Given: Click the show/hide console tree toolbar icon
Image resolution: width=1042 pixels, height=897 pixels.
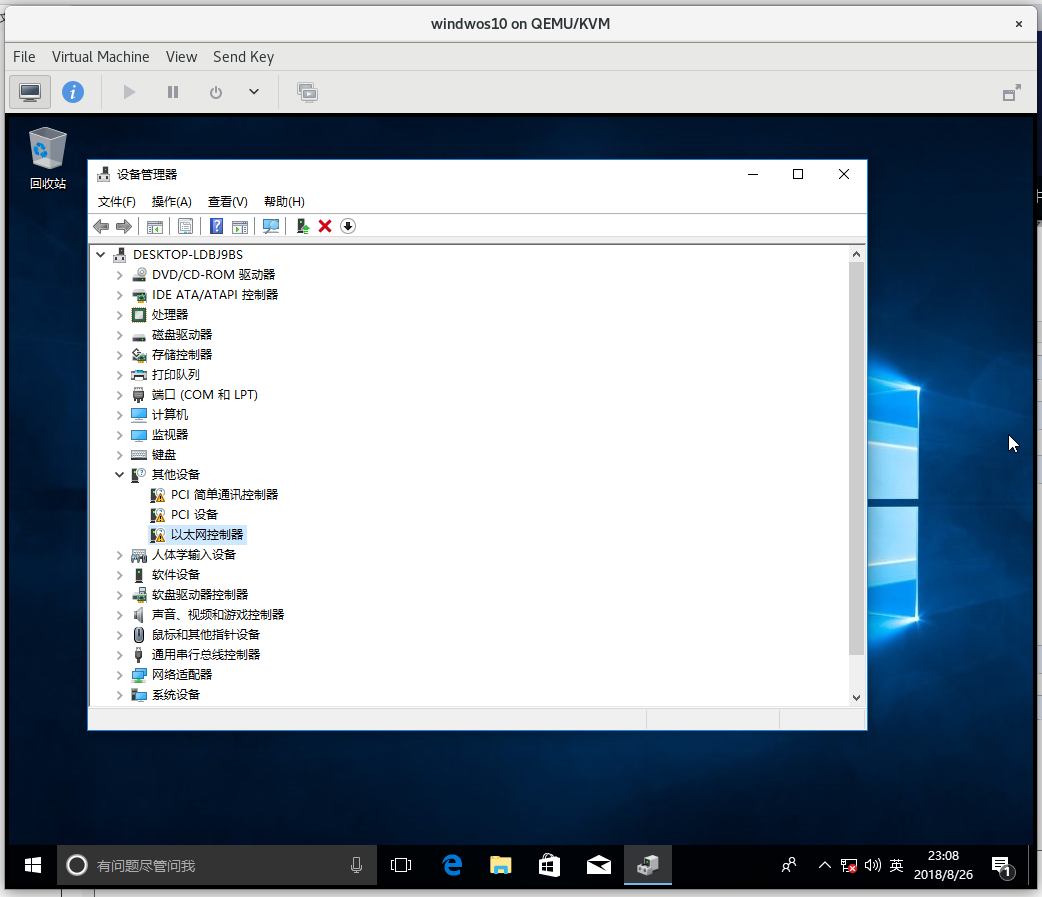Looking at the screenshot, I should point(155,227).
